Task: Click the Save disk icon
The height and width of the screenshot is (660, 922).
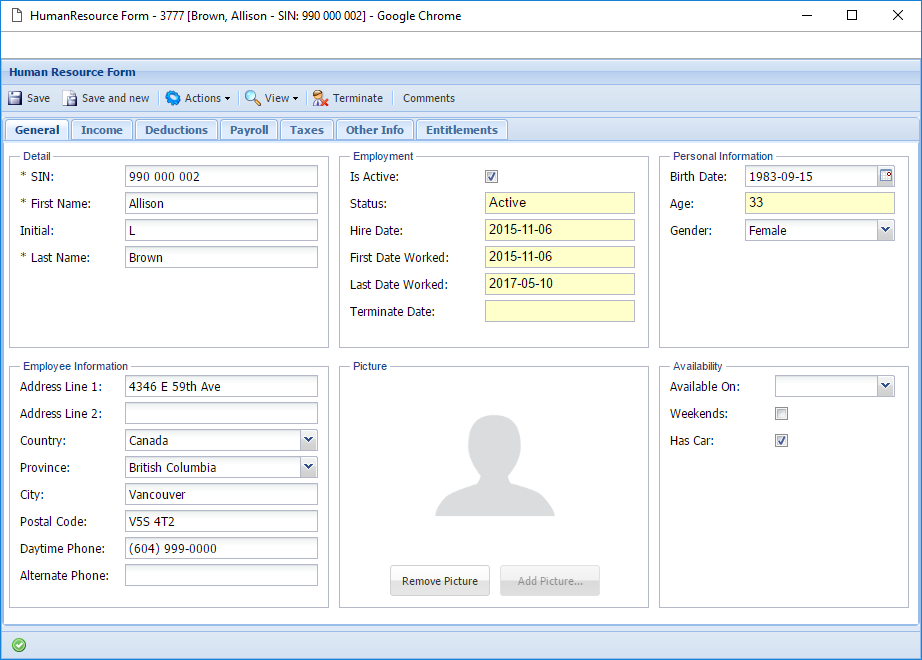Action: [x=15, y=98]
